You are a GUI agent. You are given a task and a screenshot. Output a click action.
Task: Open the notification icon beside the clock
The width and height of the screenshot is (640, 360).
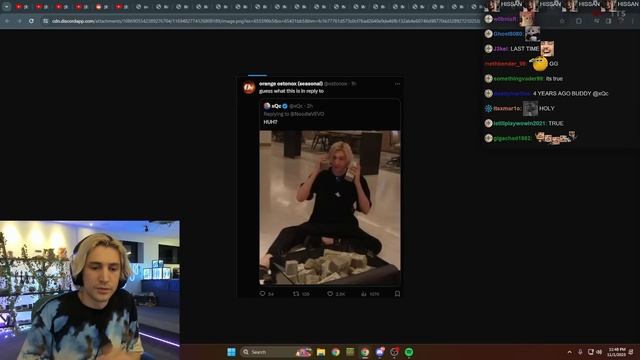(x=631, y=352)
